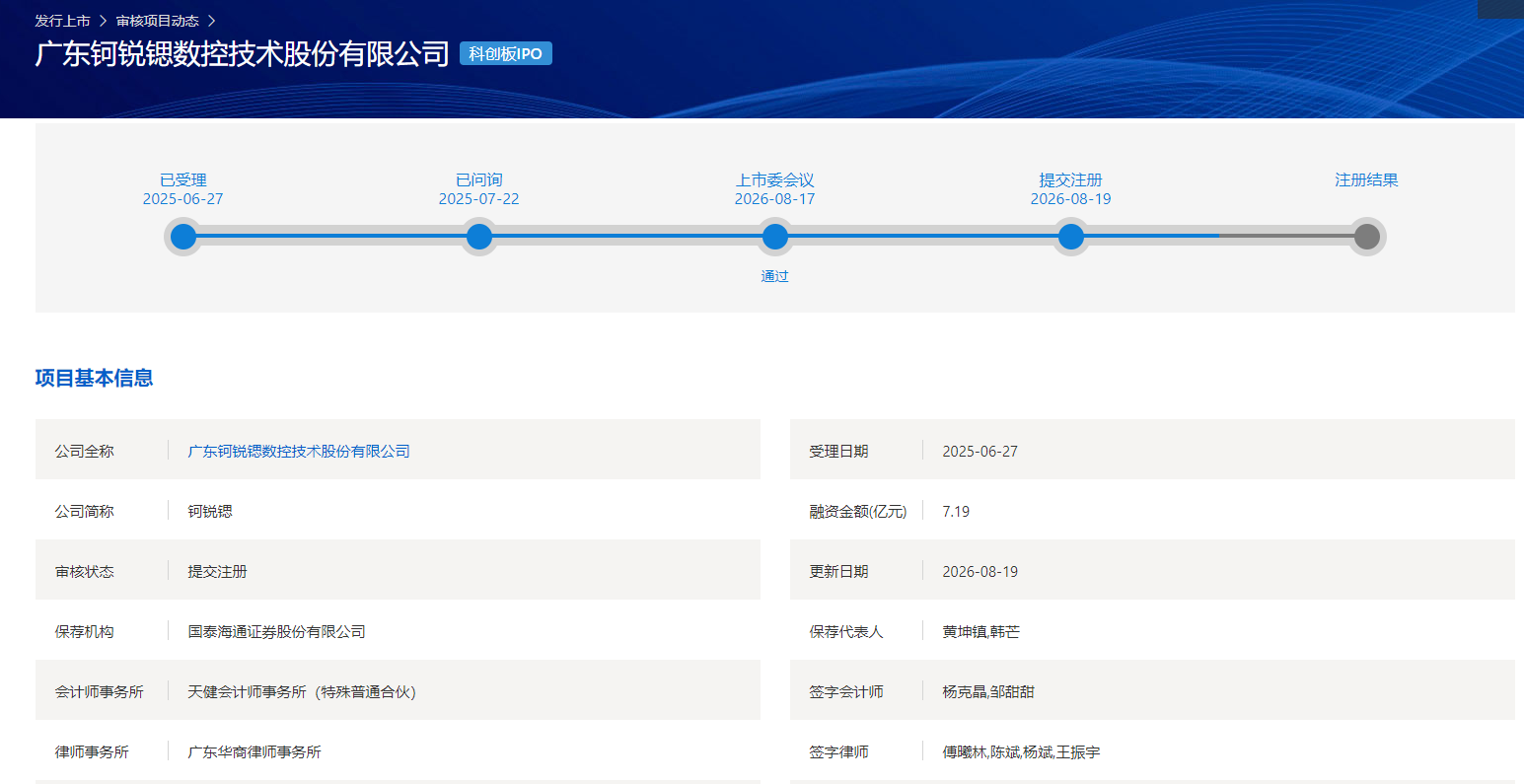
Task: Click the 签字律师 field label
Action: coord(839,752)
